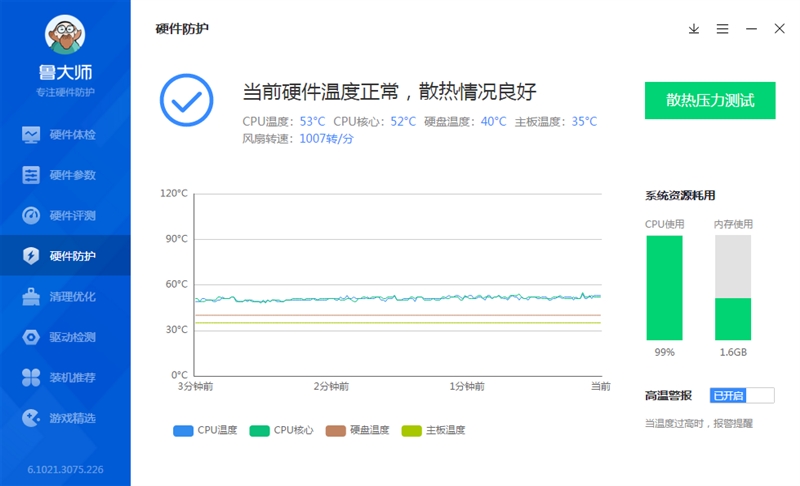Click the blue checkmark status icon
The image size is (800, 486).
[187, 100]
